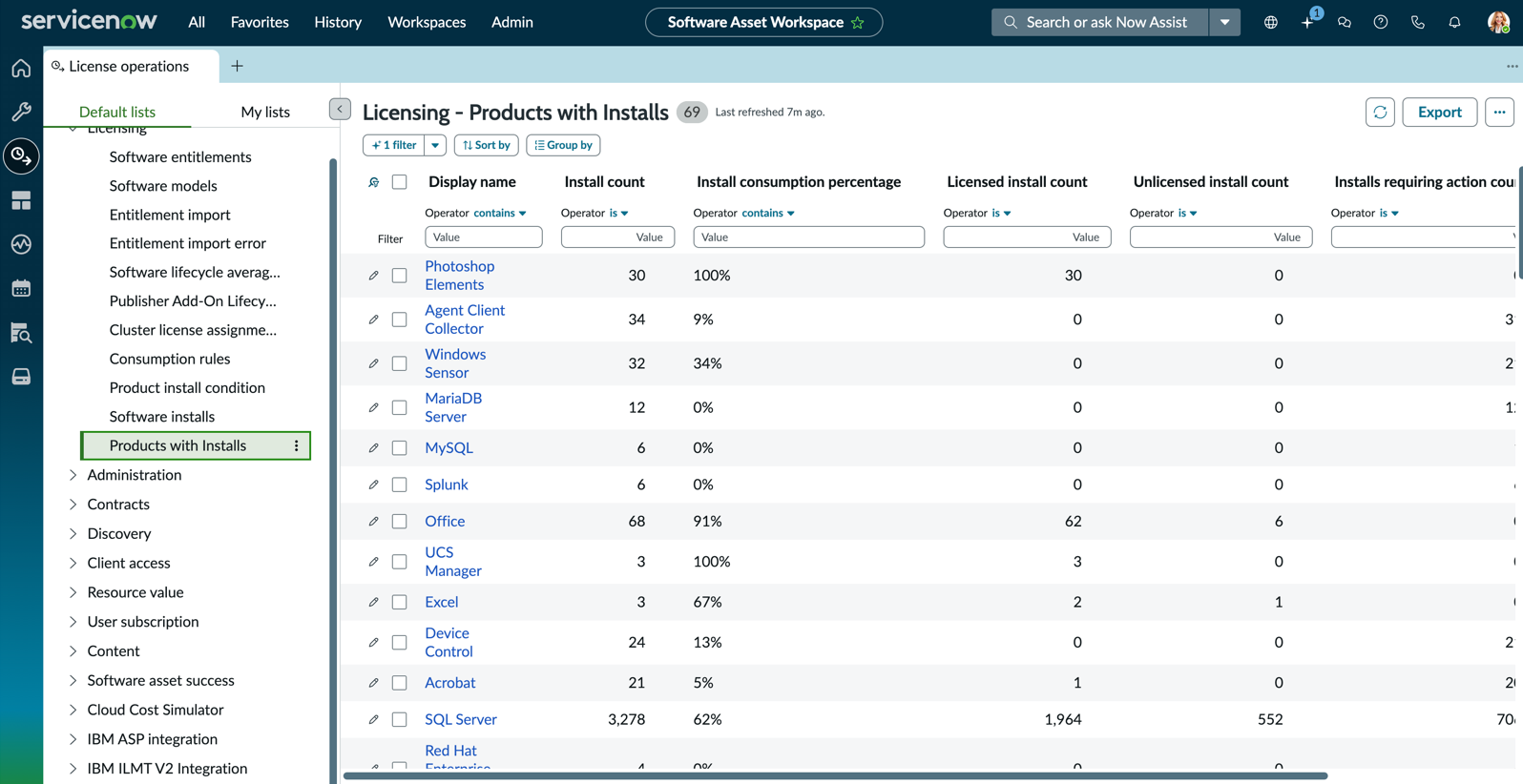Switch to My lists tab
Screen dimensions: 1523x784
click(x=265, y=112)
